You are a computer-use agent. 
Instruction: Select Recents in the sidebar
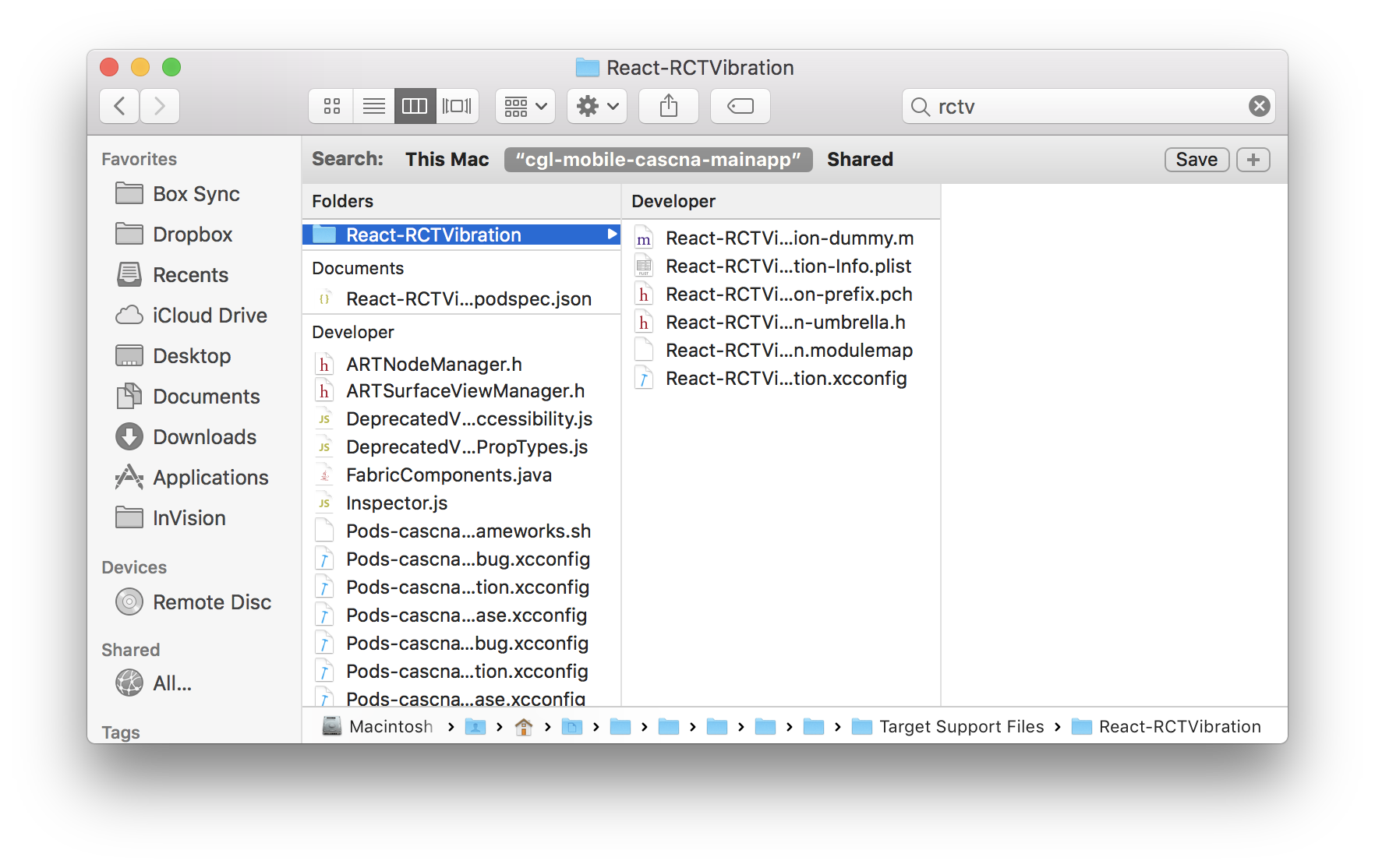[191, 274]
